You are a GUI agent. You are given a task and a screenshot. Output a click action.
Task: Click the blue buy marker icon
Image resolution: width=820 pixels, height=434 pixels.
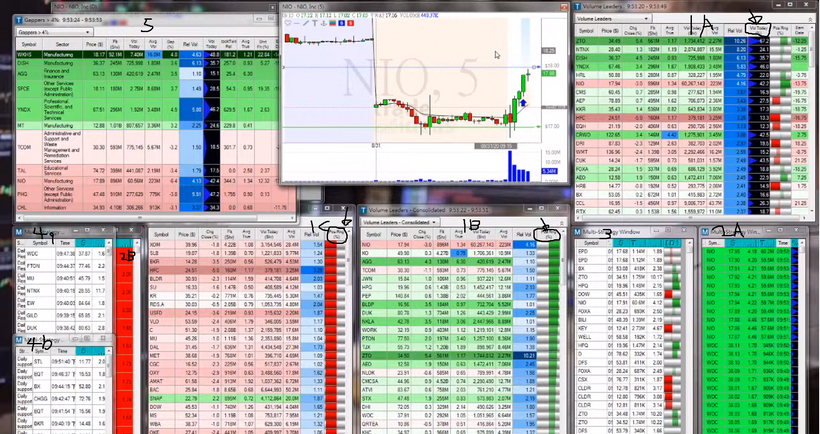[x=341, y=23]
